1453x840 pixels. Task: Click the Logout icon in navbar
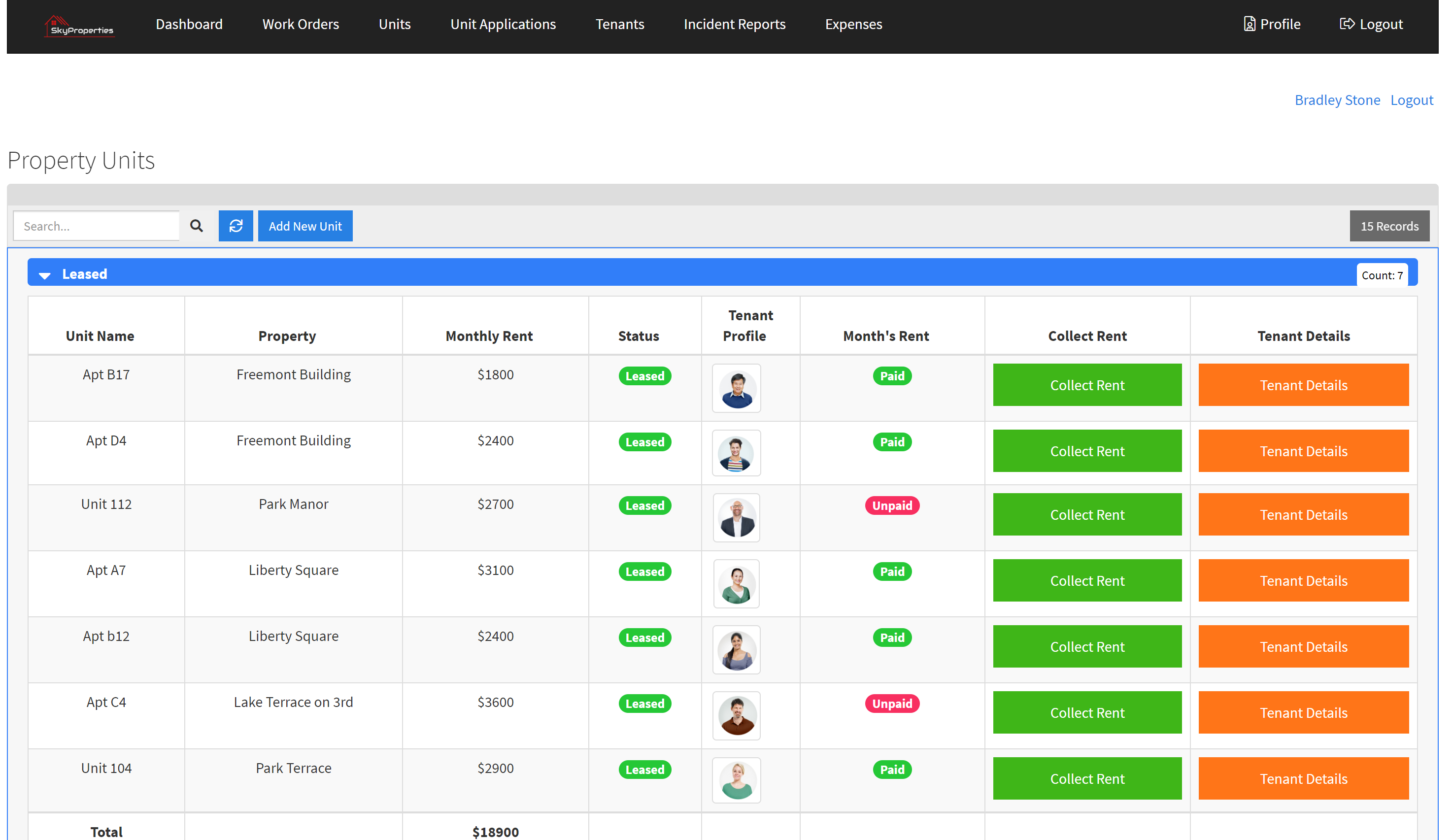click(x=1347, y=24)
